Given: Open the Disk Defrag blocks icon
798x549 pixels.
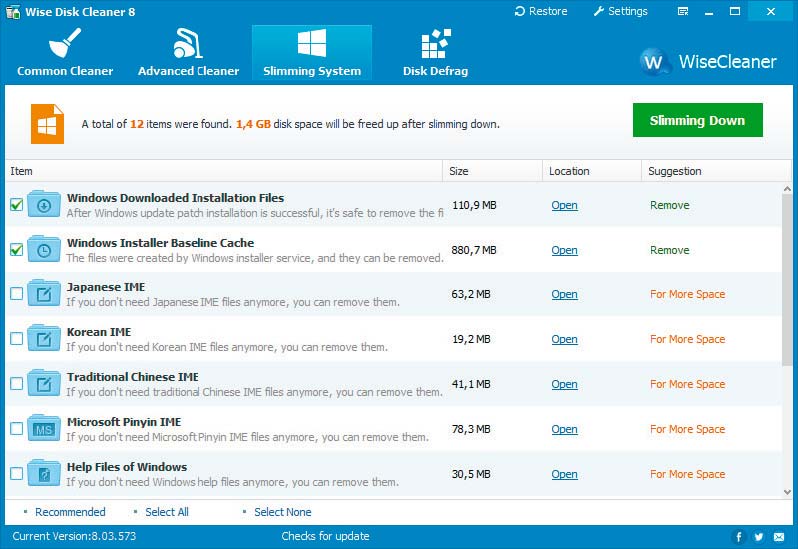Looking at the screenshot, I should pyautogui.click(x=436, y=44).
